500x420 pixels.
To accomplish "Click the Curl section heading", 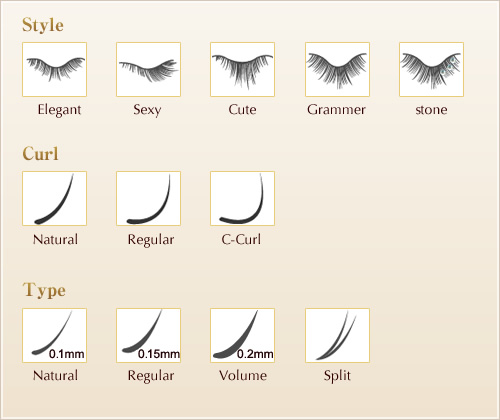I will pos(40,154).
